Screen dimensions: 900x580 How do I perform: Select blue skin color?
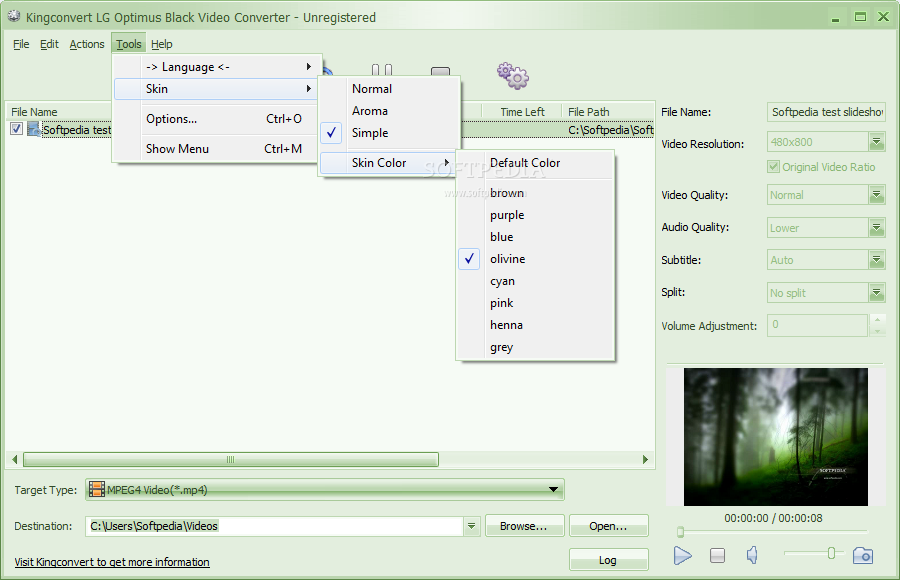pos(535,237)
